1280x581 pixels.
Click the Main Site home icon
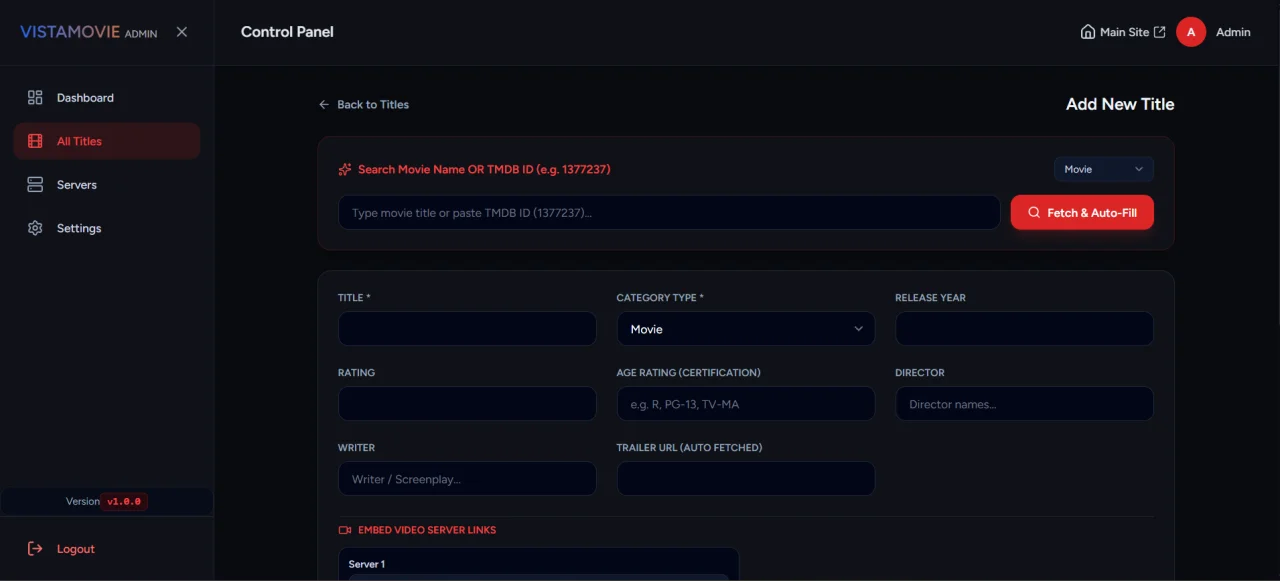[1088, 32]
